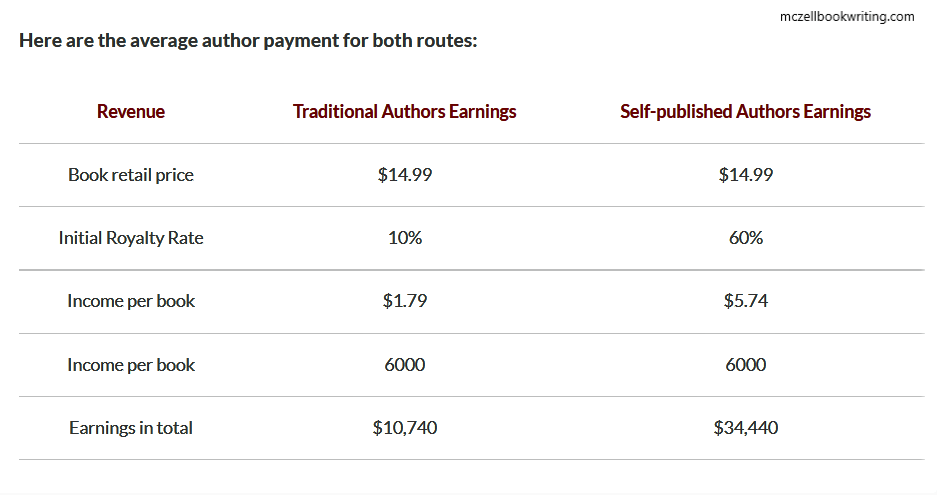Click the first Income per book label
The height and width of the screenshot is (495, 937).
coord(131,301)
